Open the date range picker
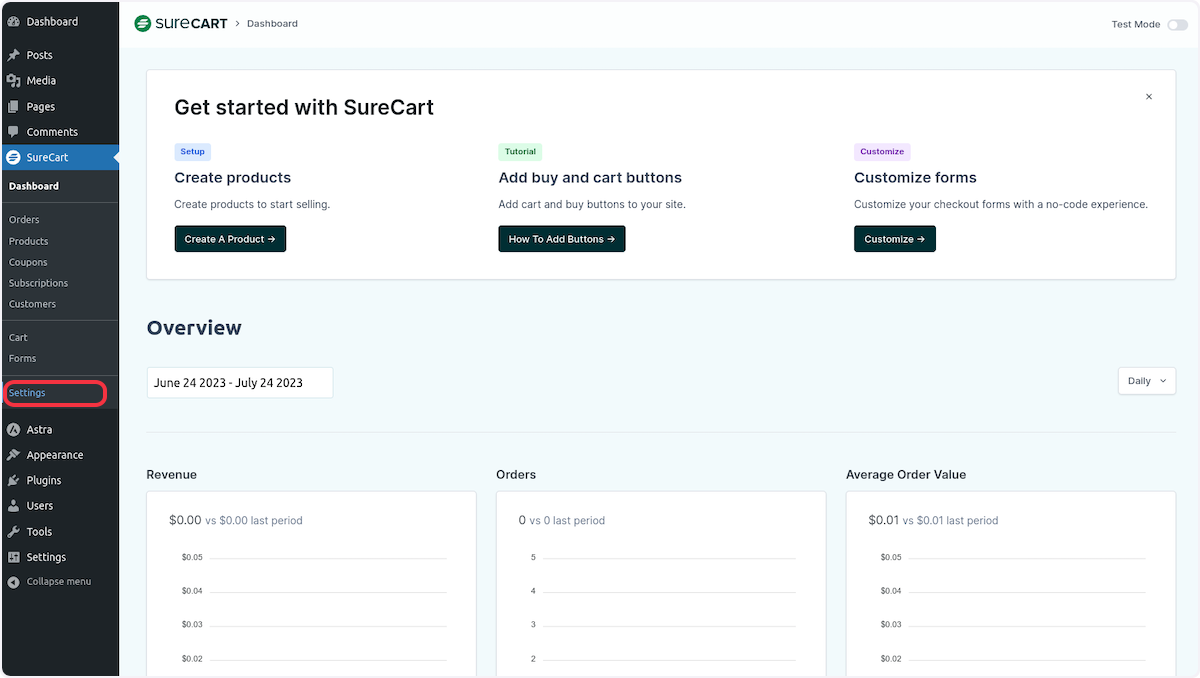This screenshot has width=1200, height=678. 240,382
